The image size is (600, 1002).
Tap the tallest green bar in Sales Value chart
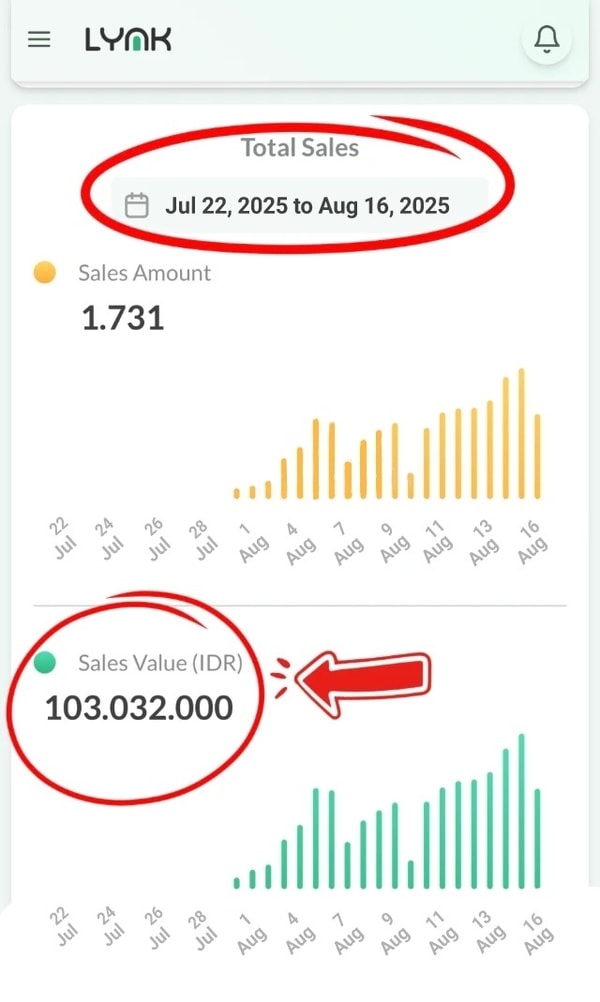coord(521,811)
